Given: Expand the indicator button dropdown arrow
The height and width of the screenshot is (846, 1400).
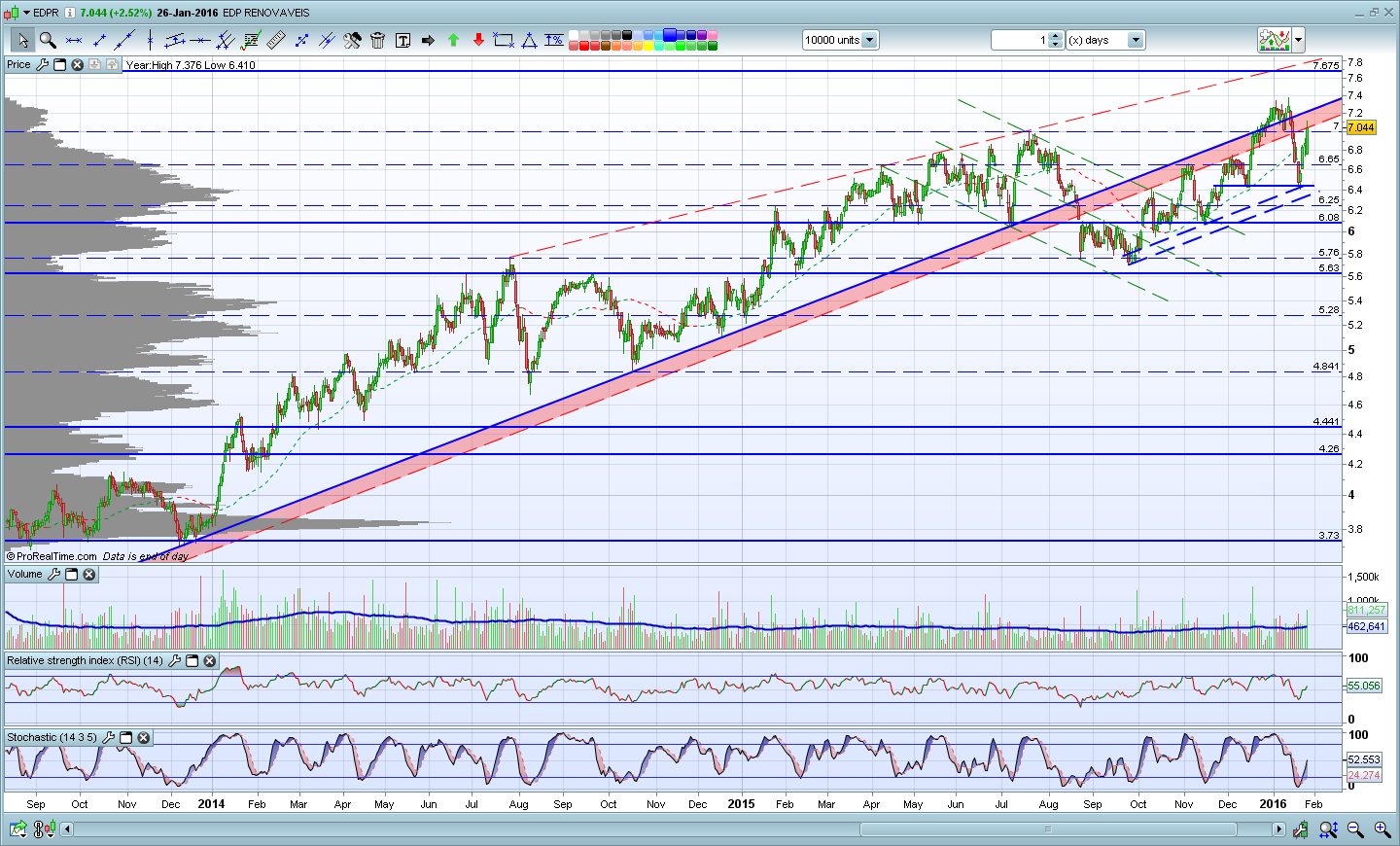Looking at the screenshot, I should [x=1298, y=40].
